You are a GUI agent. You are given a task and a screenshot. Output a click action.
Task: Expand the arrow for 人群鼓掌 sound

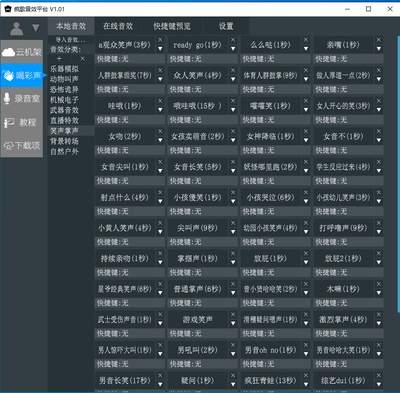[x=160, y=79]
